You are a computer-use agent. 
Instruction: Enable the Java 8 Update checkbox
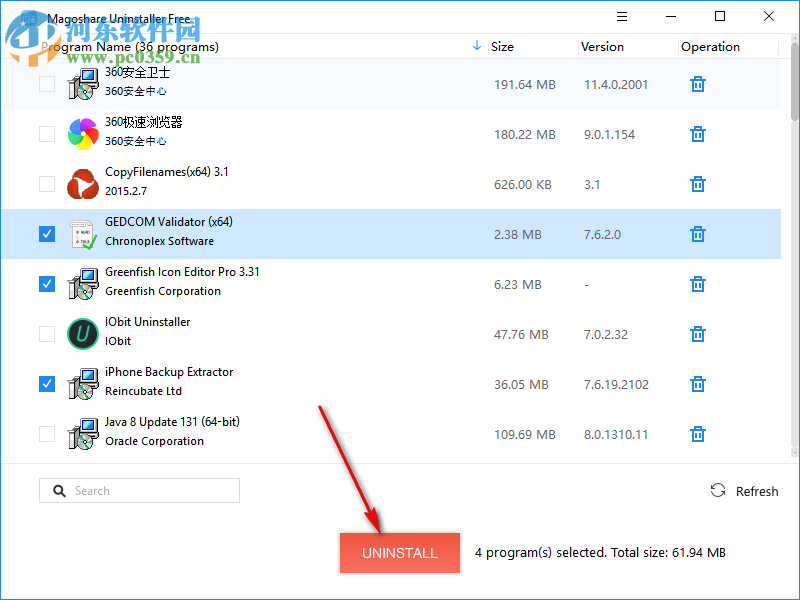46,434
